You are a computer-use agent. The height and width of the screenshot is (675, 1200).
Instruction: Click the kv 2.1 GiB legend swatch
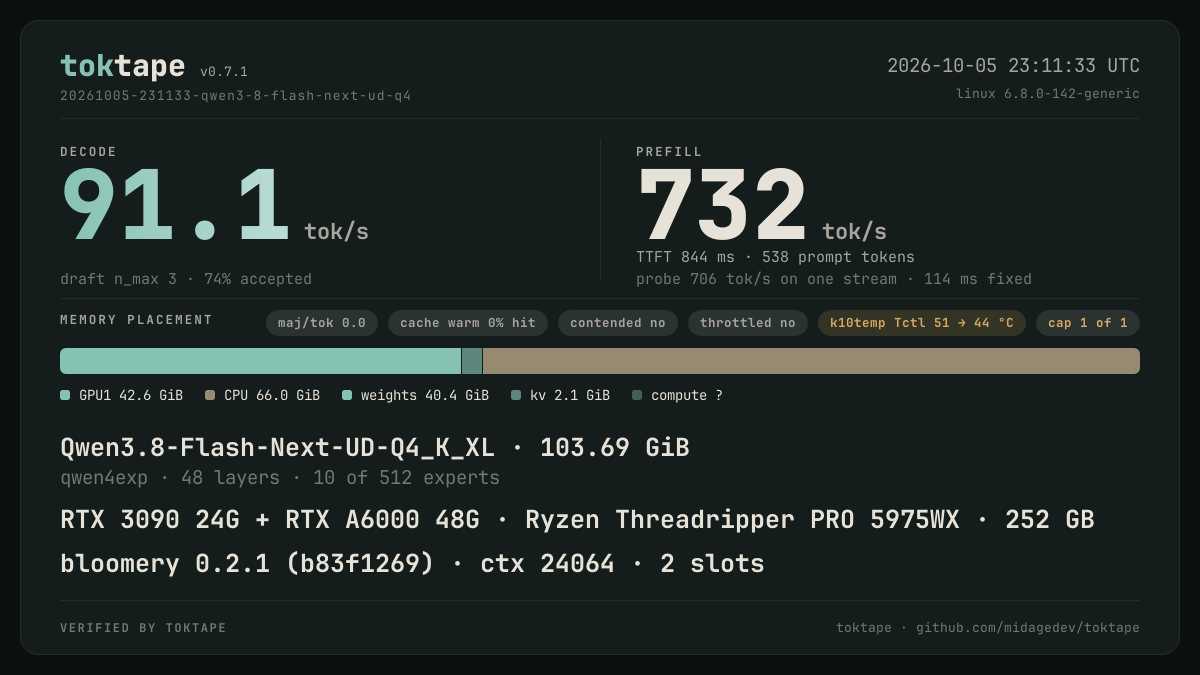coord(516,395)
